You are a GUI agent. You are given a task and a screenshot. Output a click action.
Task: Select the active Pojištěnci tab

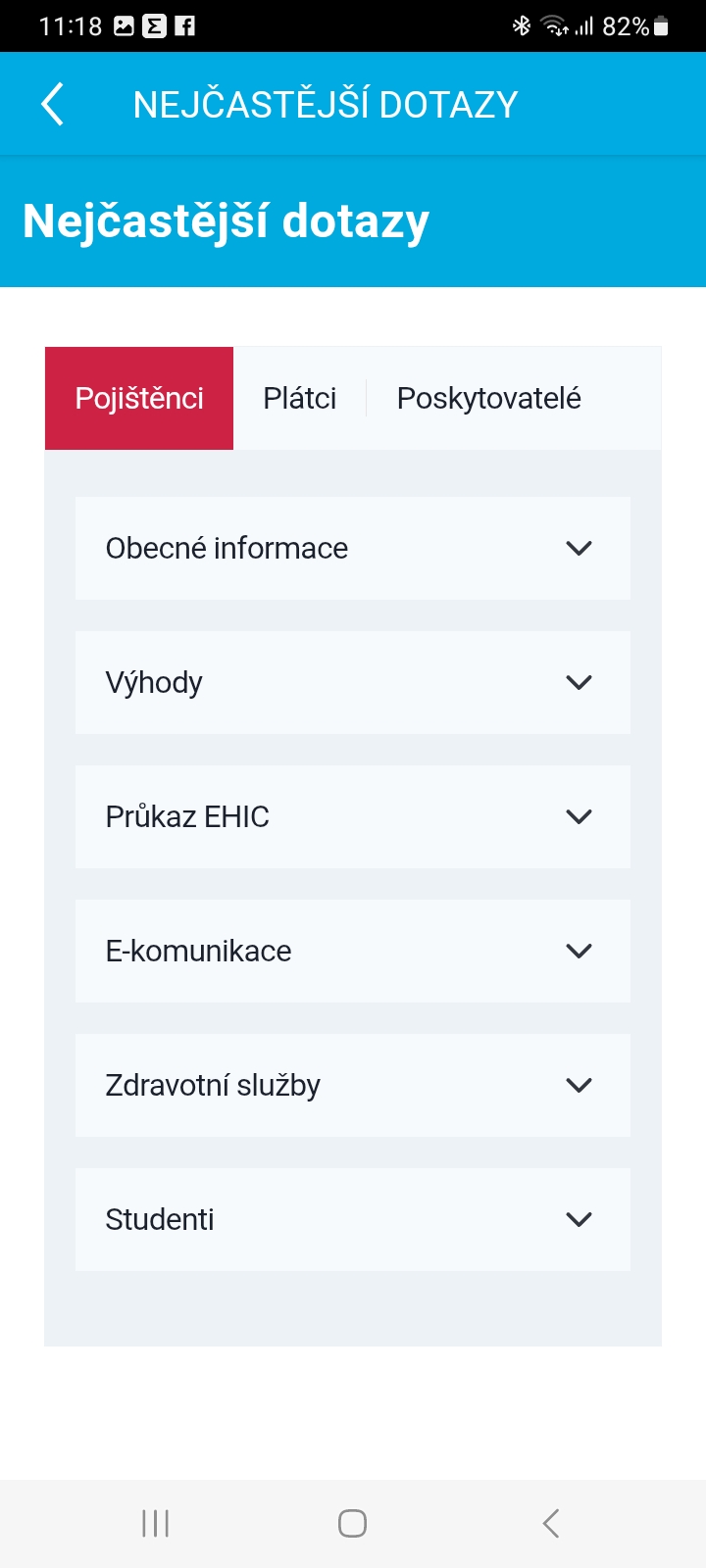point(138,398)
